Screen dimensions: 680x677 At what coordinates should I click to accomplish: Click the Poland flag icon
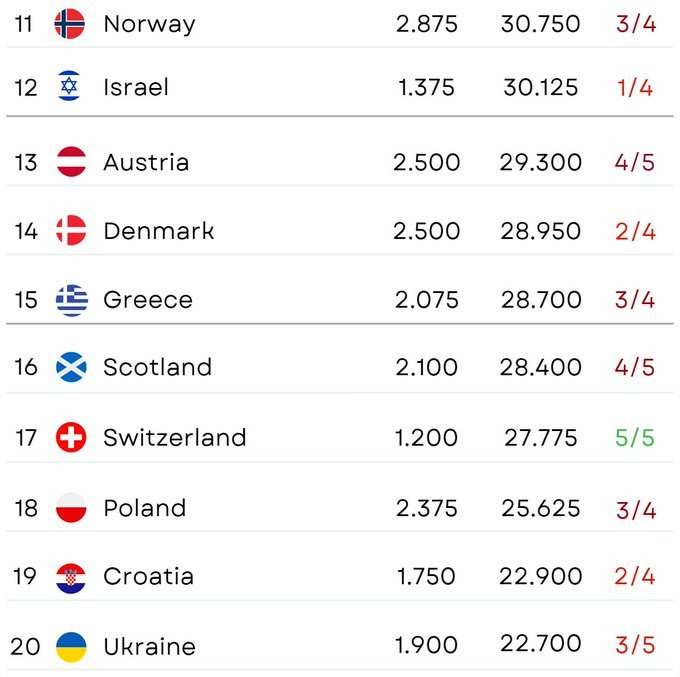tap(71, 508)
